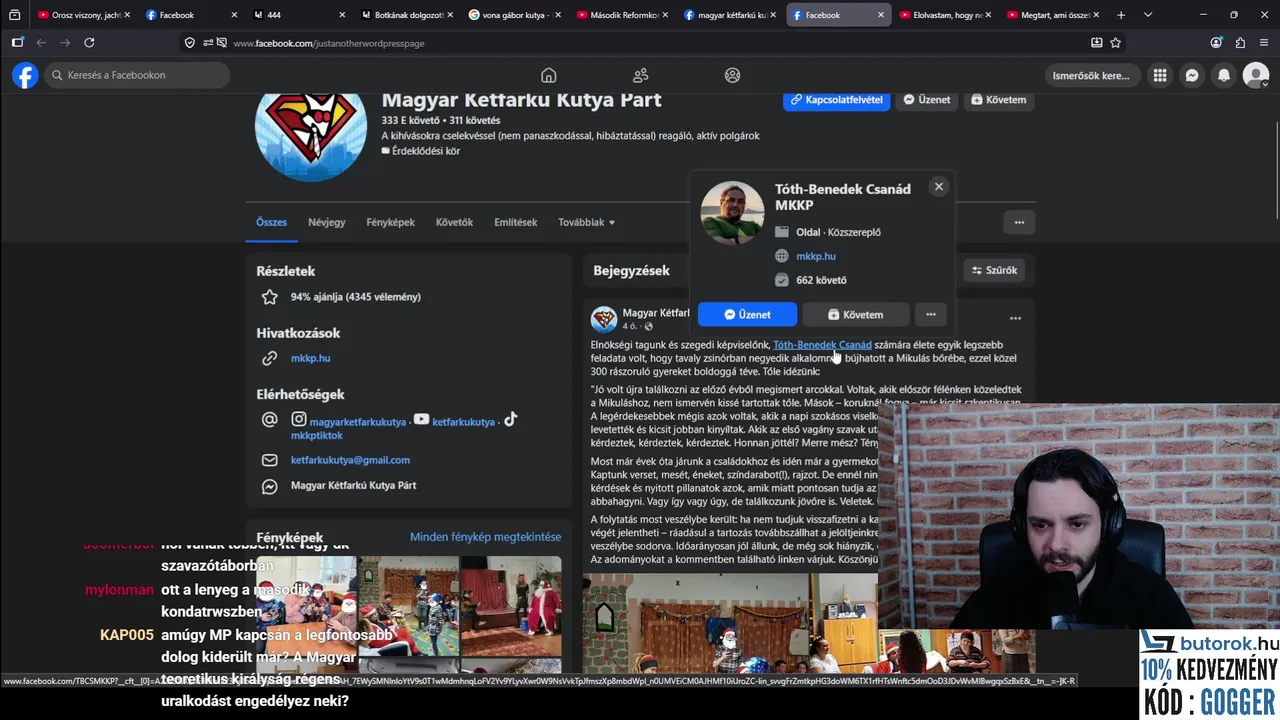Open the notifications bell
The height and width of the screenshot is (720, 1280).
point(1224,75)
